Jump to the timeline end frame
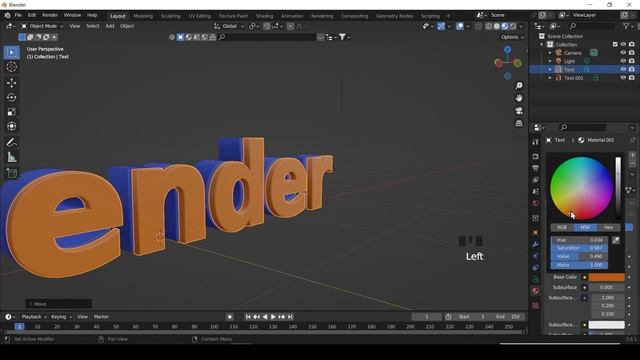Image resolution: width=640 pixels, height=360 pixels. [290, 317]
